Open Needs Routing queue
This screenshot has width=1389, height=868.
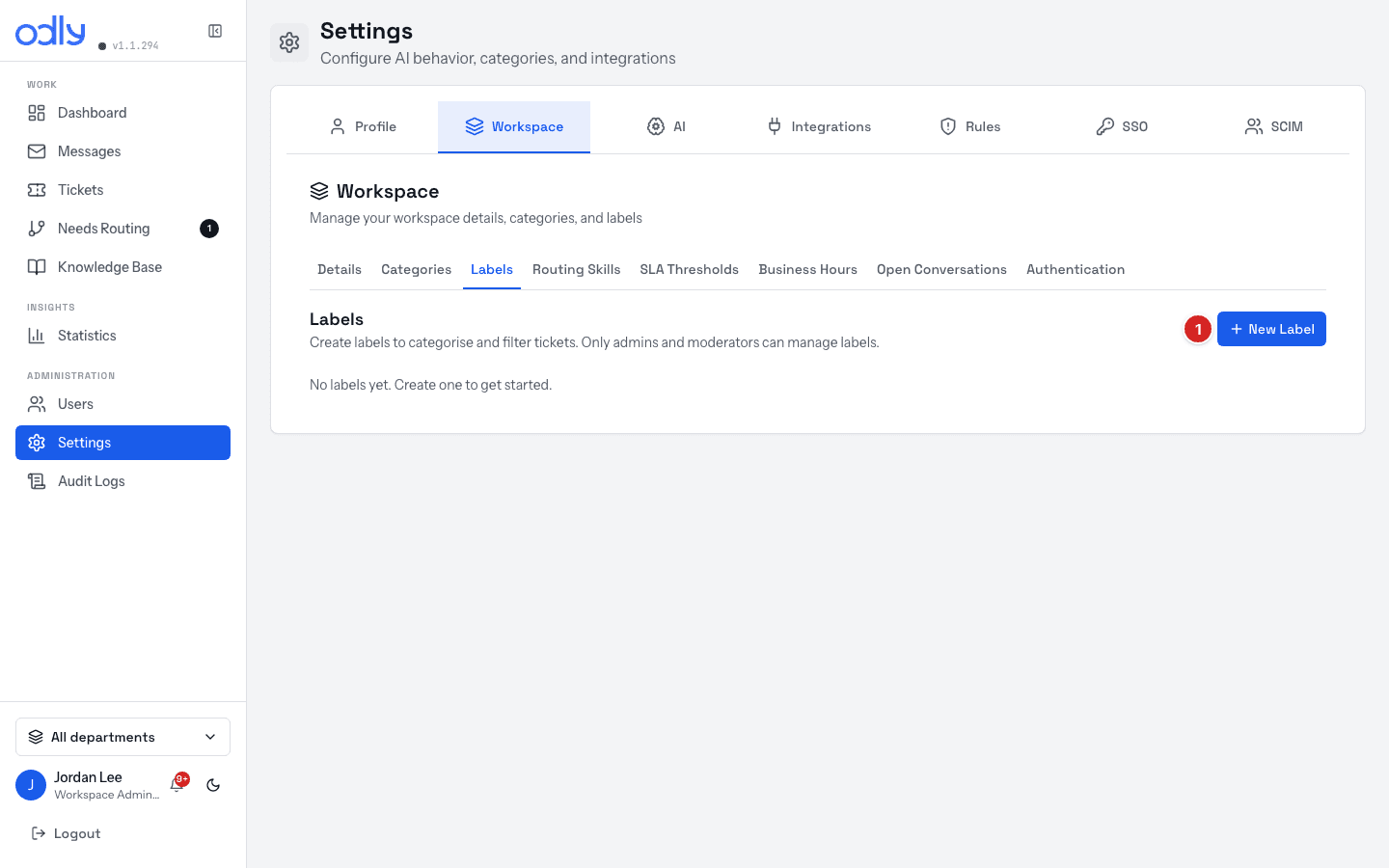click(x=123, y=229)
